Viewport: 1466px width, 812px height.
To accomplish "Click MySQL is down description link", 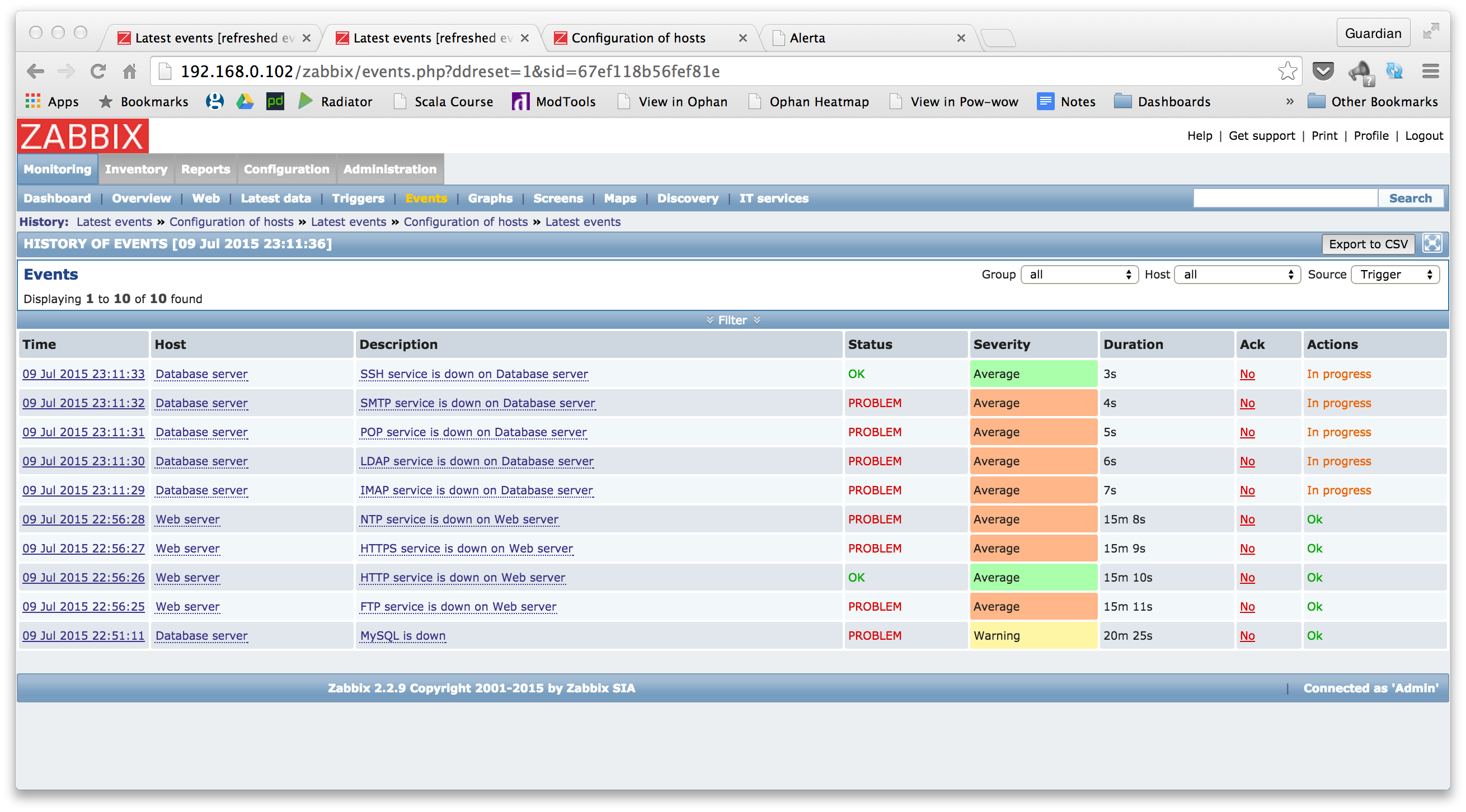I will click(x=401, y=636).
